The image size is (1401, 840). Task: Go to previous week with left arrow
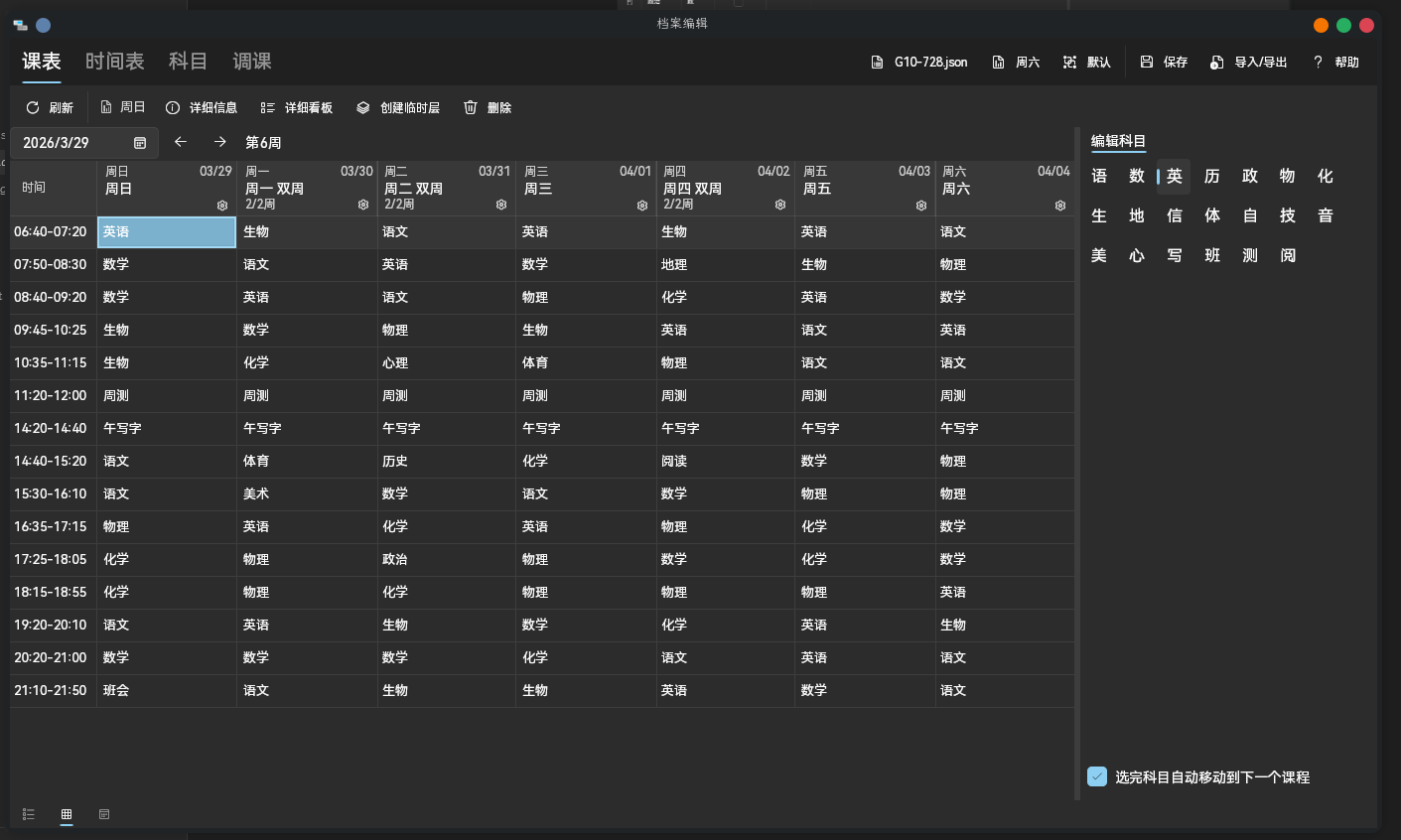click(181, 142)
